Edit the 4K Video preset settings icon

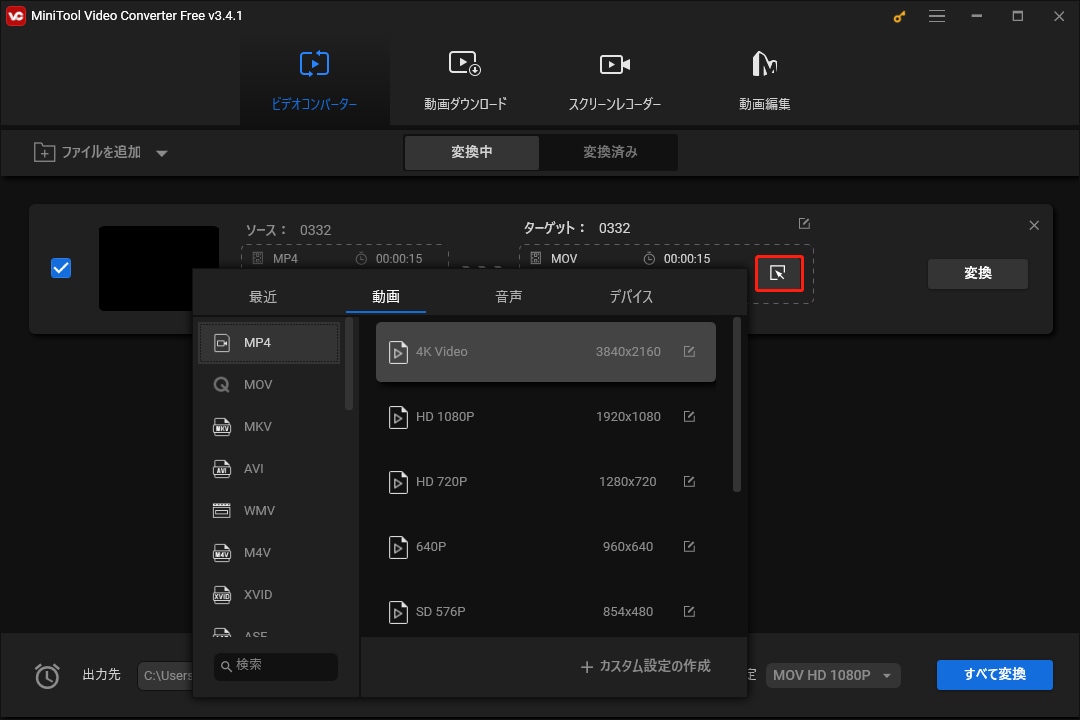pyautogui.click(x=689, y=351)
